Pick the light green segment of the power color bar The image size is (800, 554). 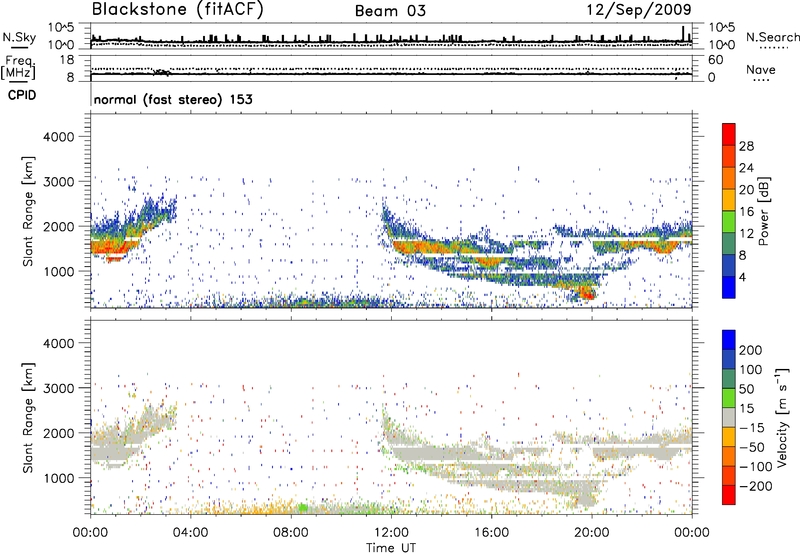point(729,222)
